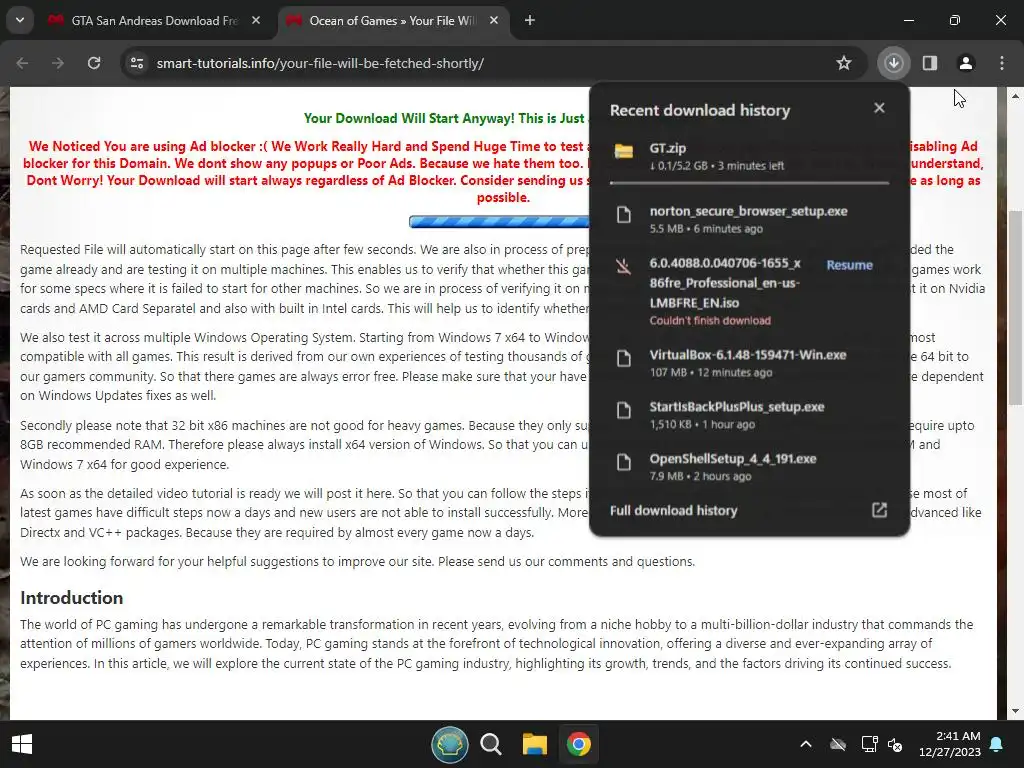
Task: Click the Couldn't finish download message
Action: point(710,321)
